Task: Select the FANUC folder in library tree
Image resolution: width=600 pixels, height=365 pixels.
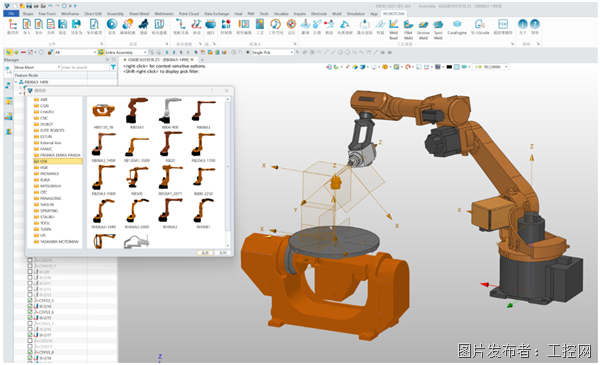Action: tap(43, 149)
